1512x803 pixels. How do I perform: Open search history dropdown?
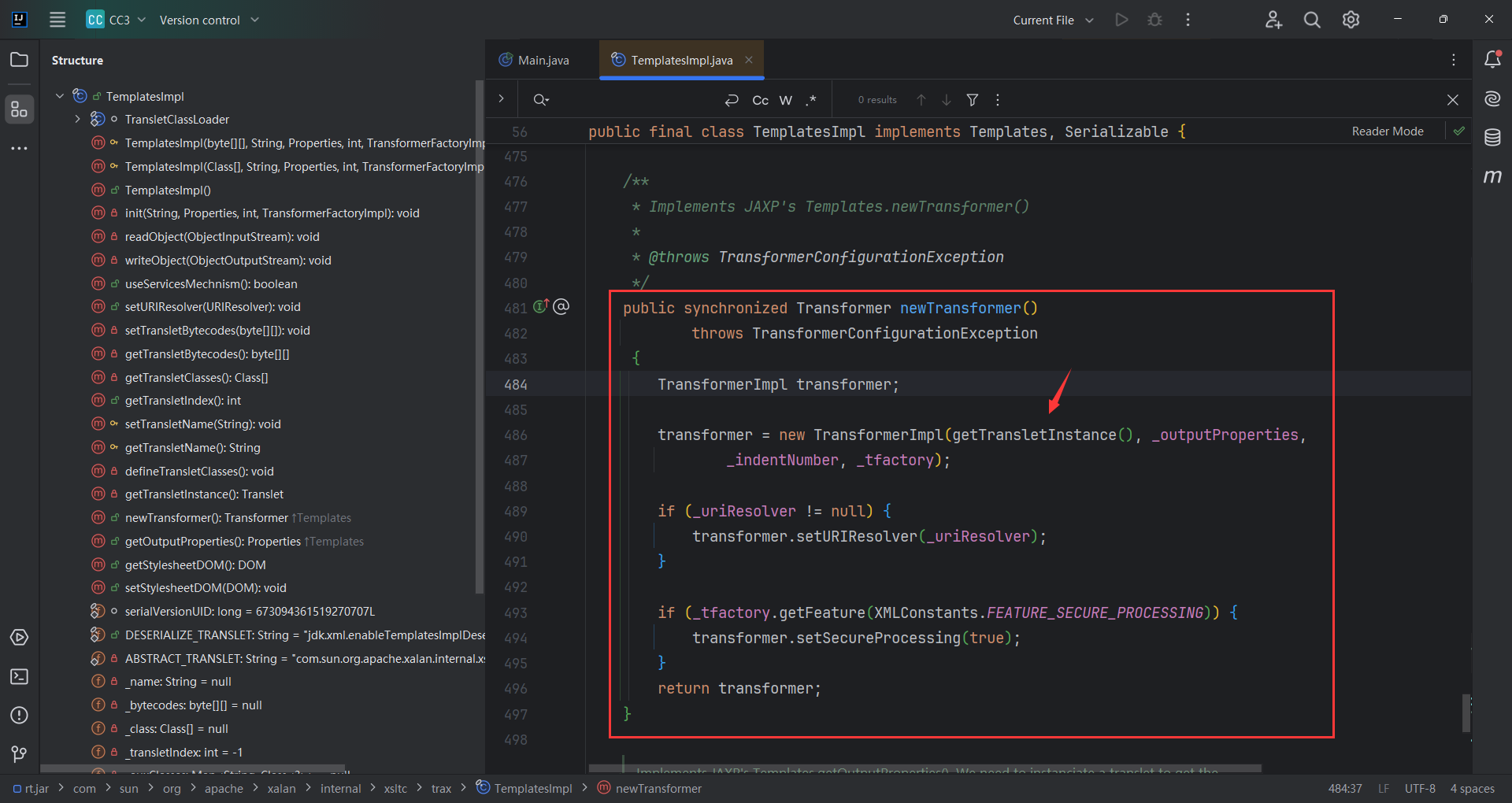click(541, 100)
